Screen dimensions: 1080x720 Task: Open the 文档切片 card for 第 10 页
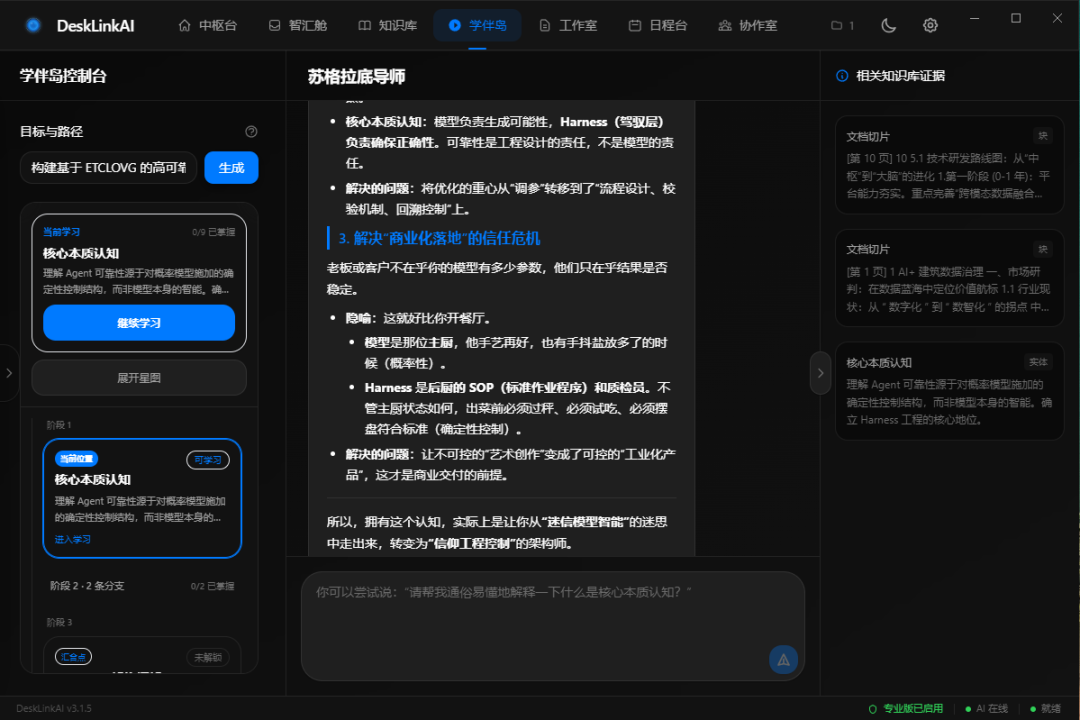[949, 165]
